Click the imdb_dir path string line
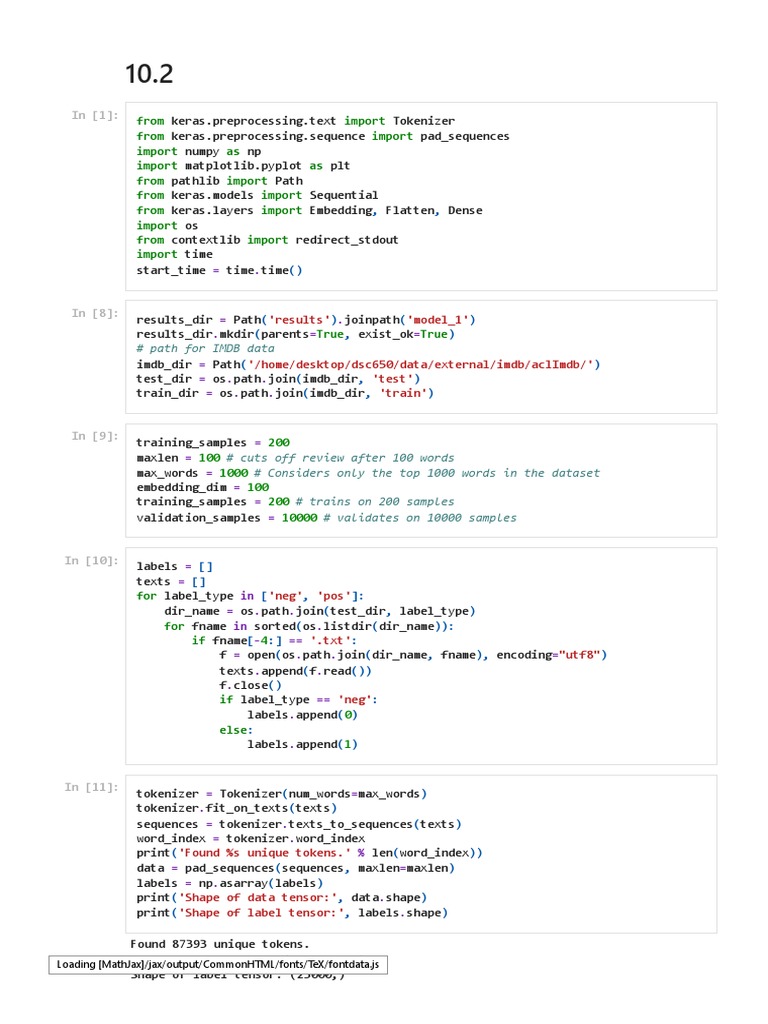Viewport: 768px width, 1024px height. click(x=368, y=364)
